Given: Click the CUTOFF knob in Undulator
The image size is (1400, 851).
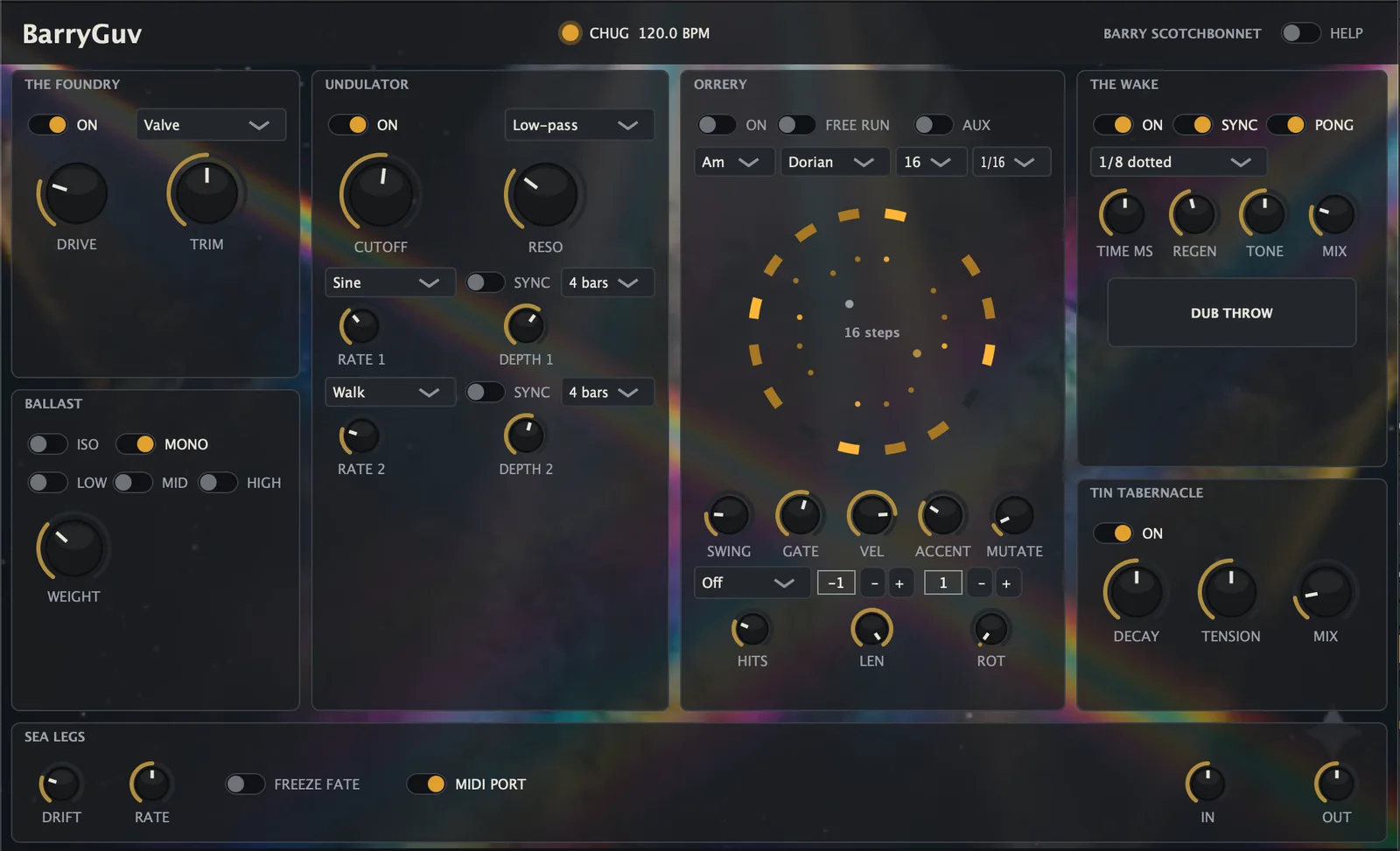Looking at the screenshot, I should point(380,192).
